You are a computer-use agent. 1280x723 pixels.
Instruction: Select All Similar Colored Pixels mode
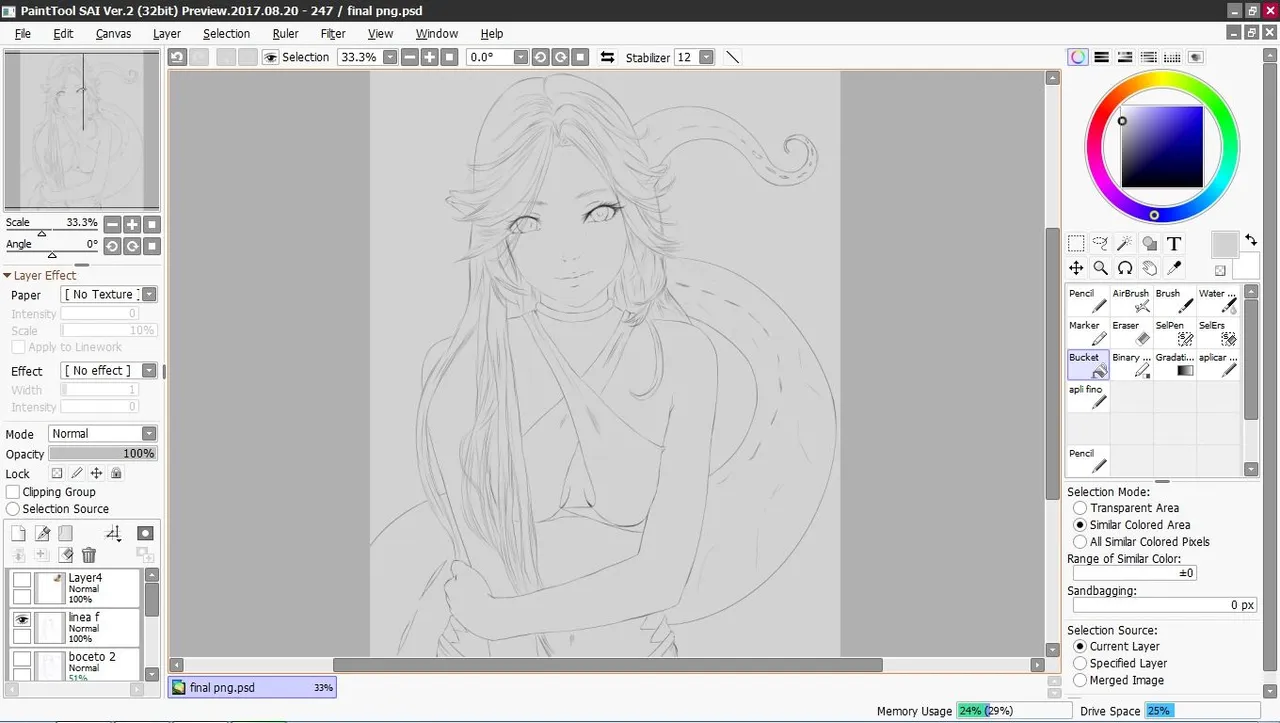coord(1080,542)
